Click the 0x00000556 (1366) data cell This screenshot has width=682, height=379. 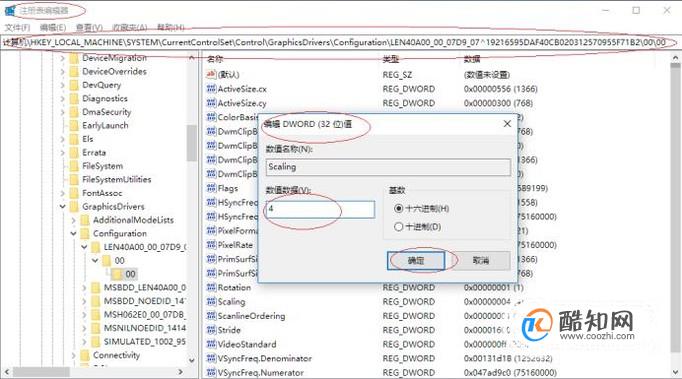coord(501,89)
